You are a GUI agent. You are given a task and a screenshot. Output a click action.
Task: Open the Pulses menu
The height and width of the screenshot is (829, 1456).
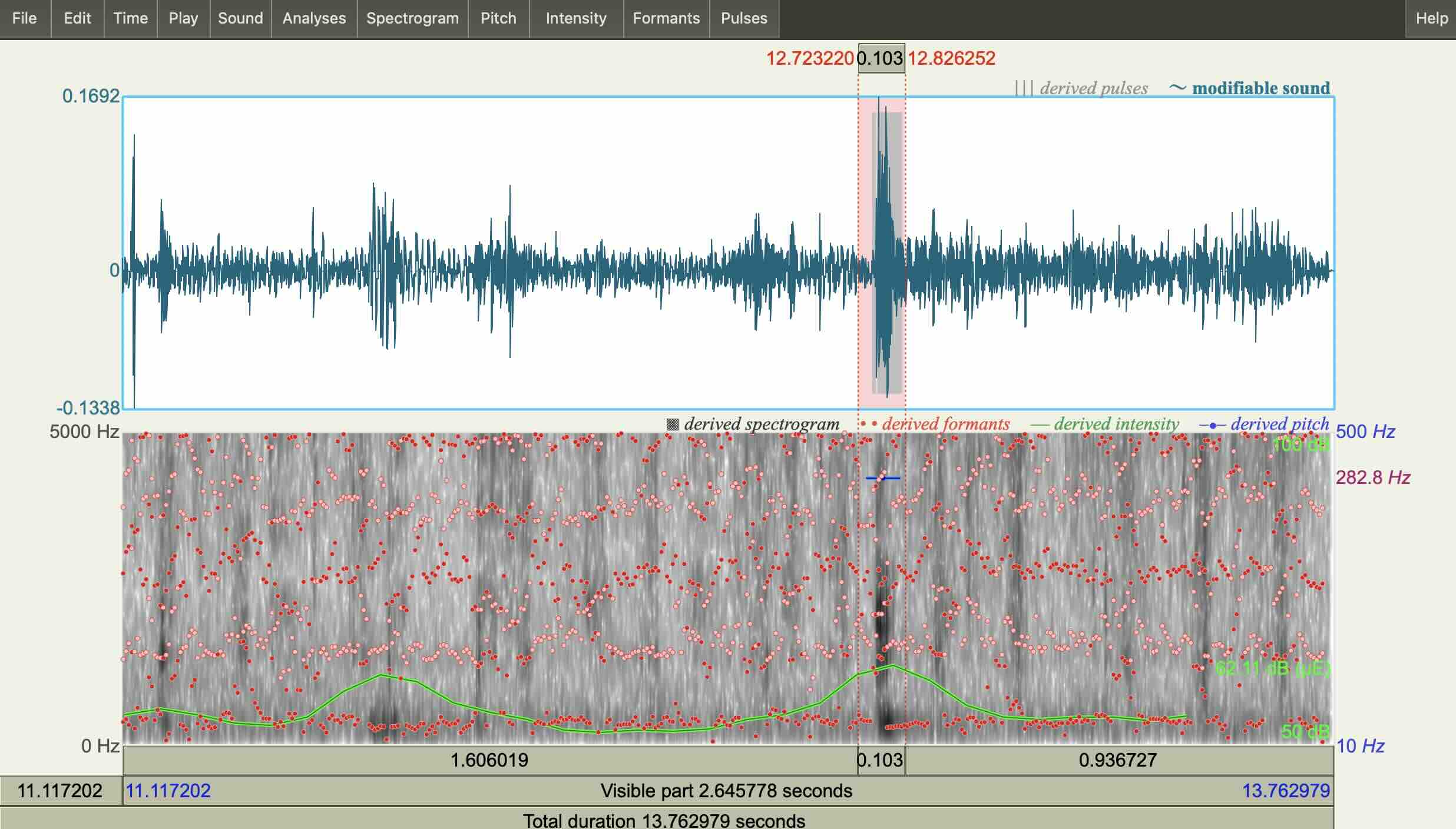744,18
